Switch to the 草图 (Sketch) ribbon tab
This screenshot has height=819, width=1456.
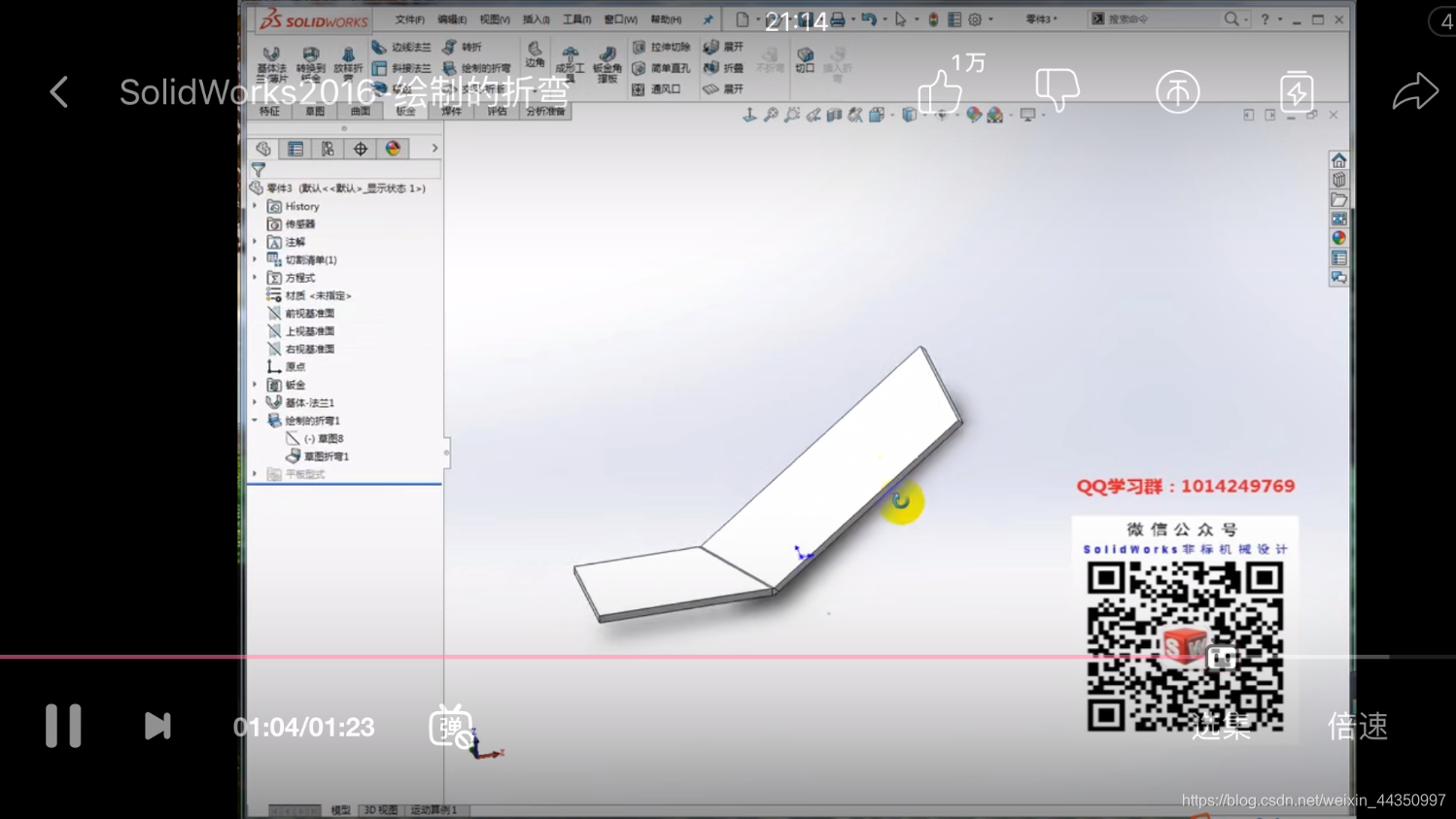click(315, 112)
